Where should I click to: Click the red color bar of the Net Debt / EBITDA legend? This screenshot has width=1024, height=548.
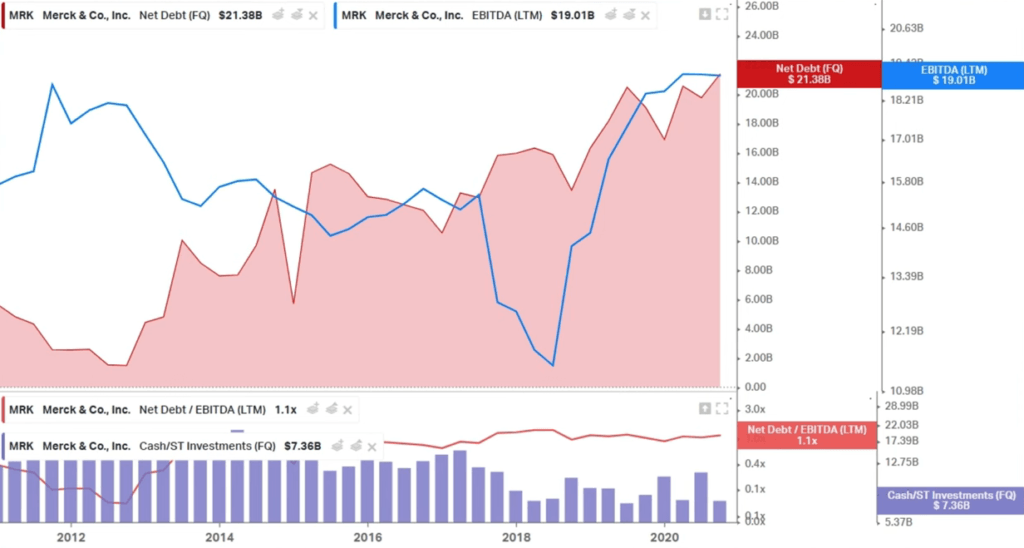click(x=3, y=410)
